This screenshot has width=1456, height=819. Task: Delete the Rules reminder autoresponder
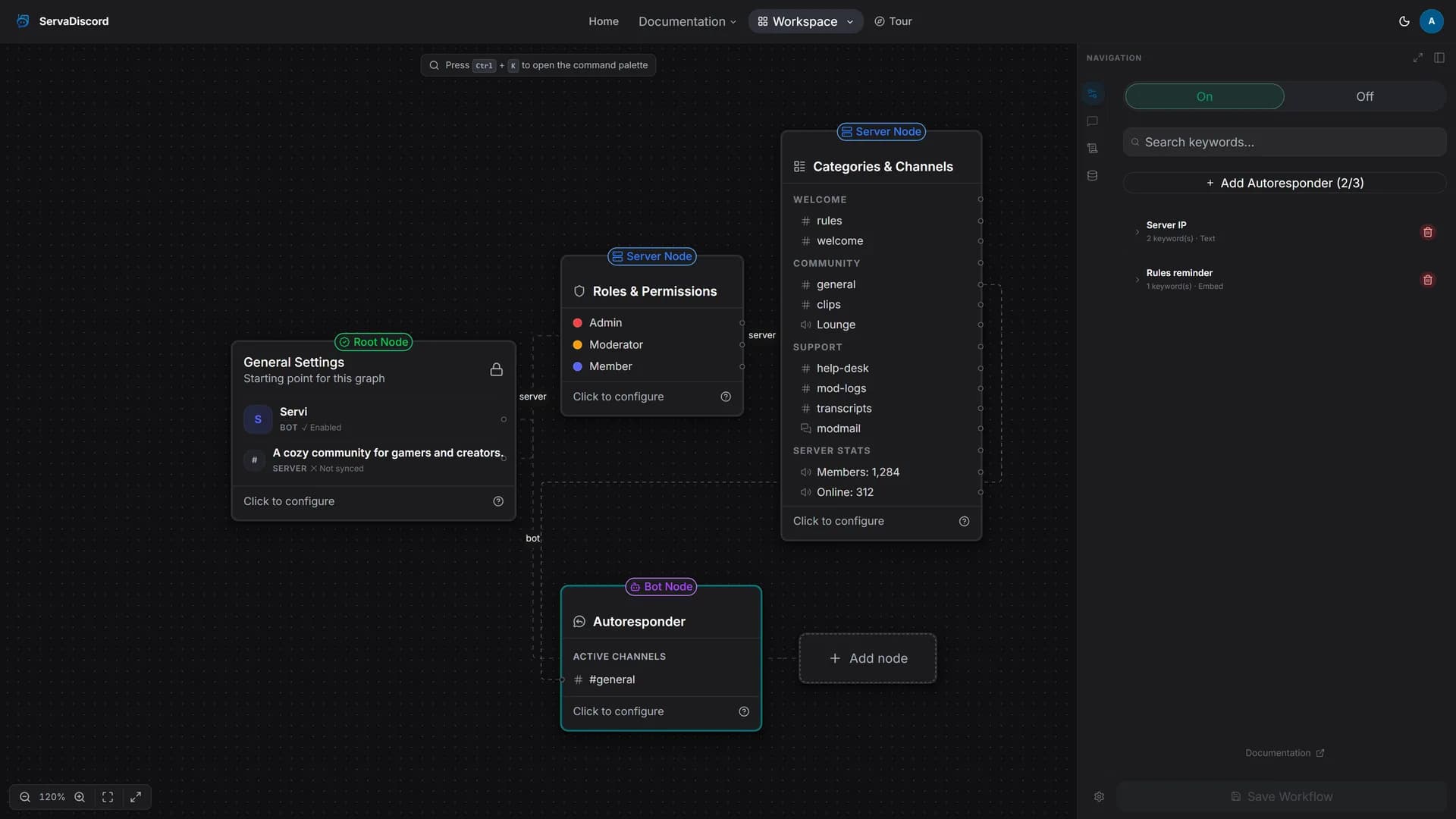tap(1427, 280)
